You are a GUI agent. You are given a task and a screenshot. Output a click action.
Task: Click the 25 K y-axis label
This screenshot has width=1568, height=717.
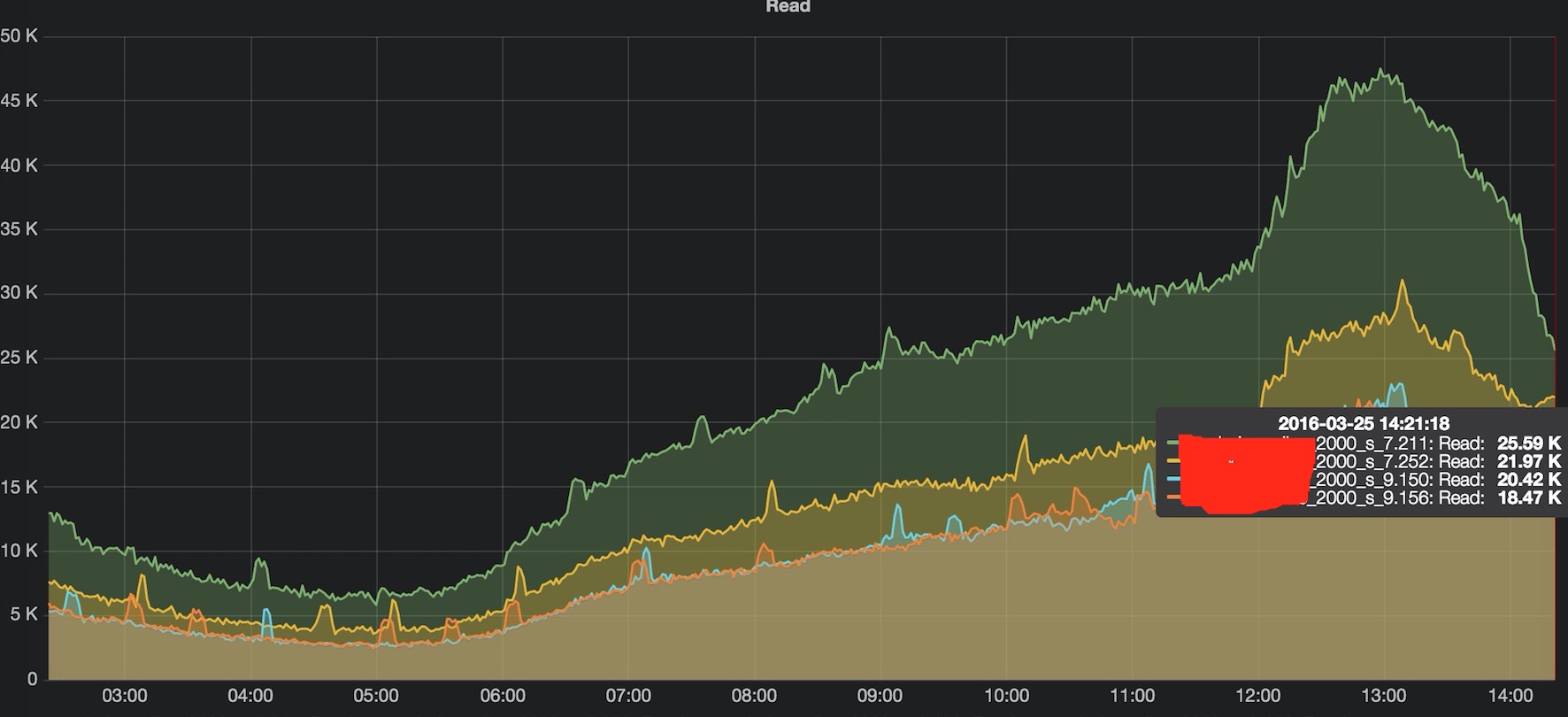pos(19,358)
